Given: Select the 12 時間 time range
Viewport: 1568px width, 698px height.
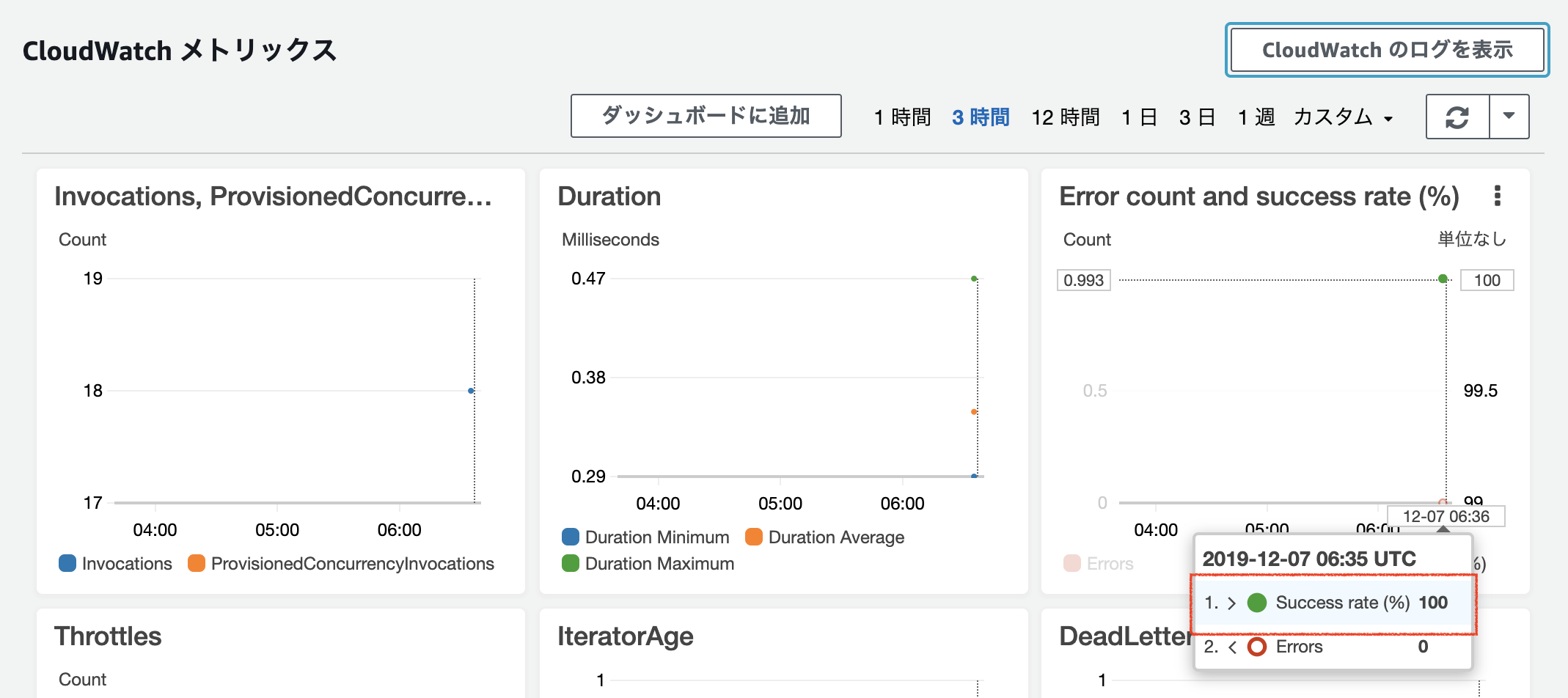Looking at the screenshot, I should coord(1066,117).
